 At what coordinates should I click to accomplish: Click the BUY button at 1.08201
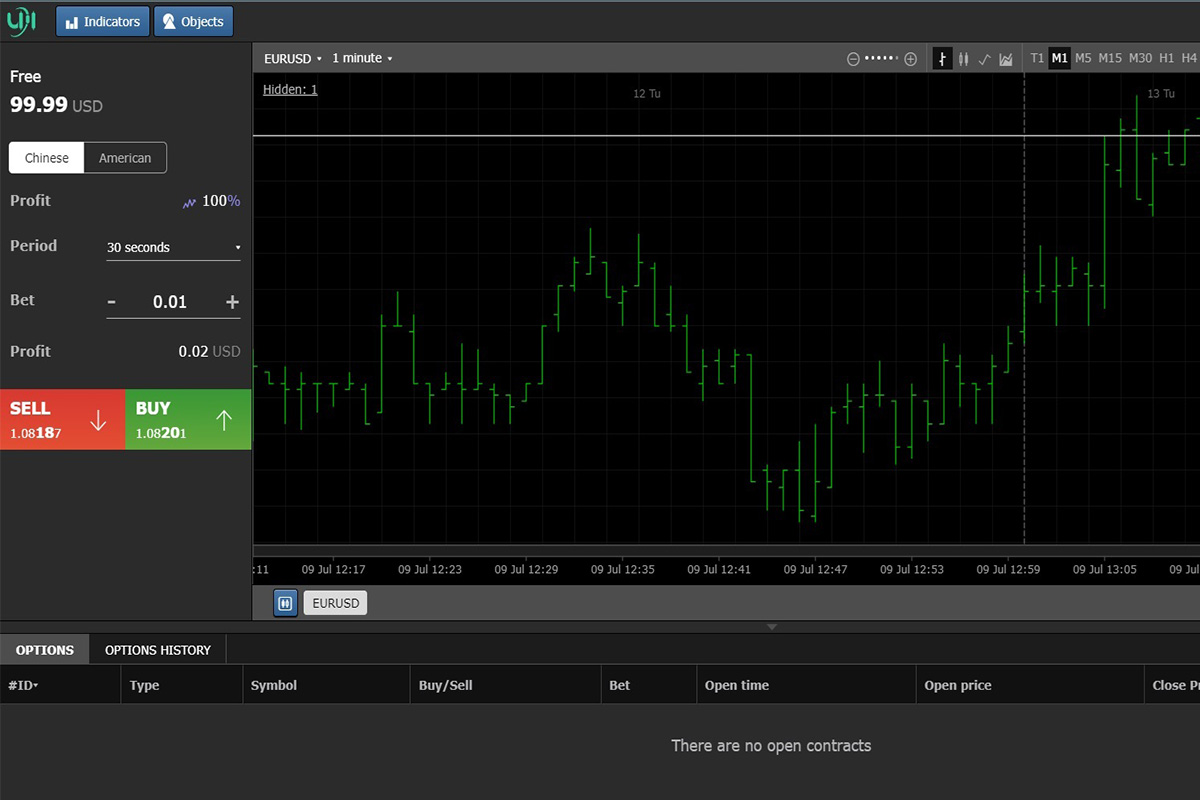tap(188, 419)
